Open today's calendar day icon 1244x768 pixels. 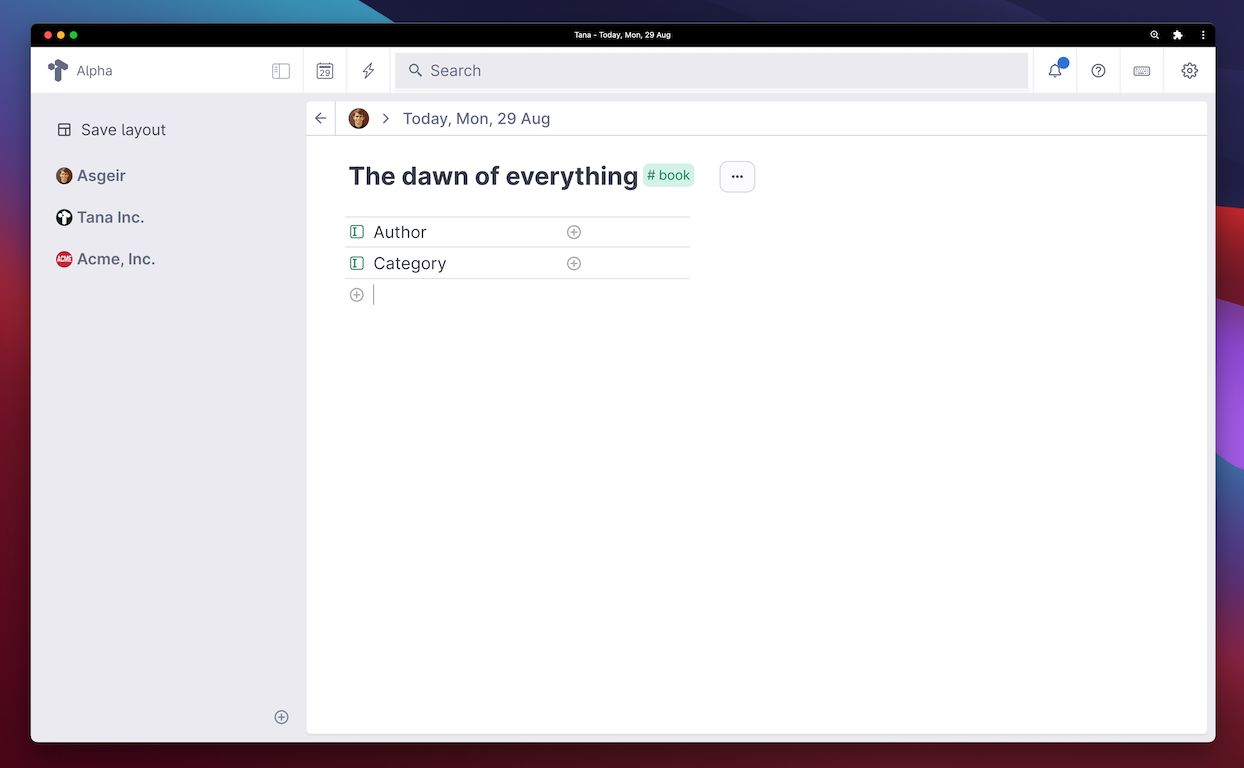pos(325,71)
